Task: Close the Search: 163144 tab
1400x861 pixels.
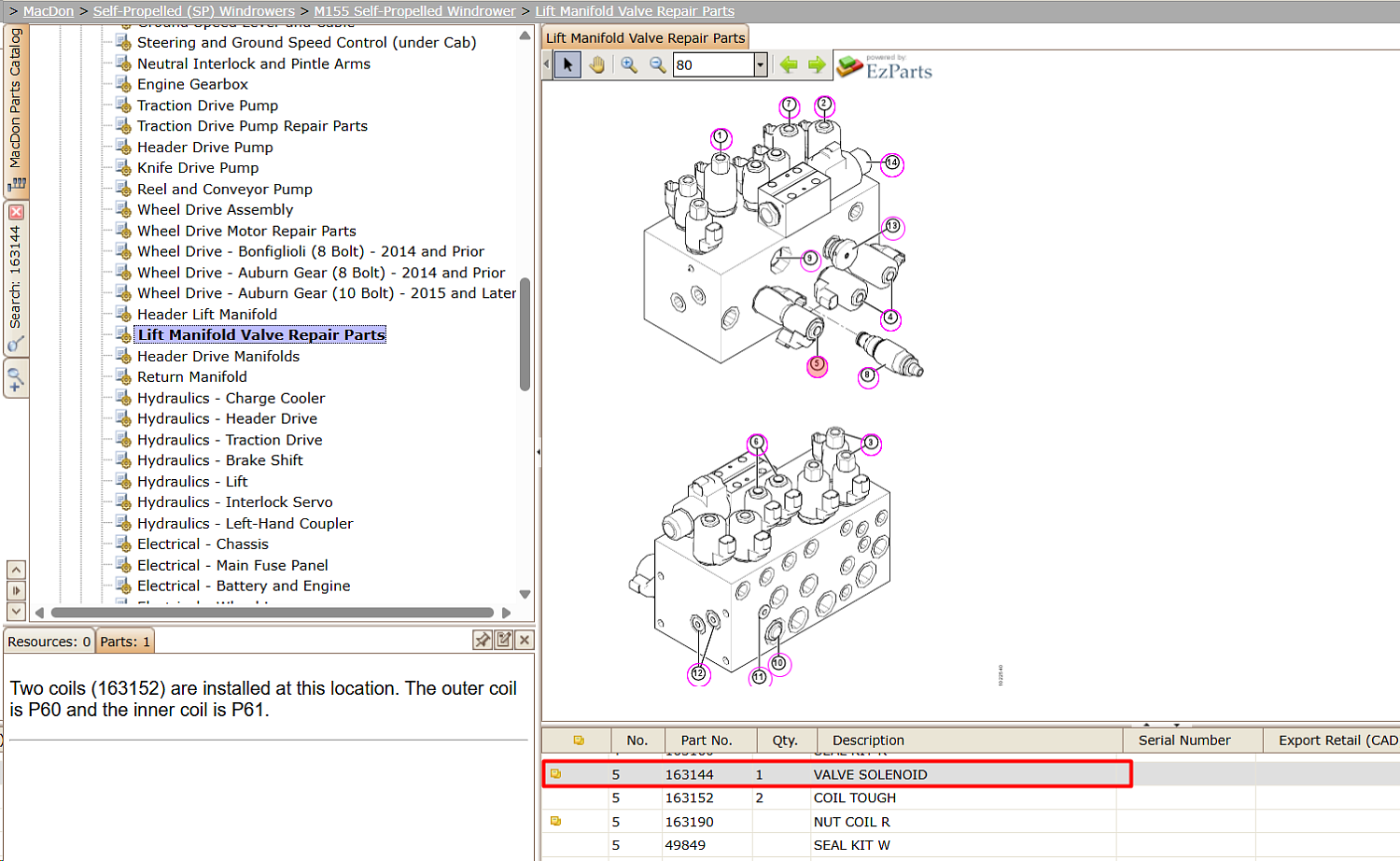Action: pos(16,212)
